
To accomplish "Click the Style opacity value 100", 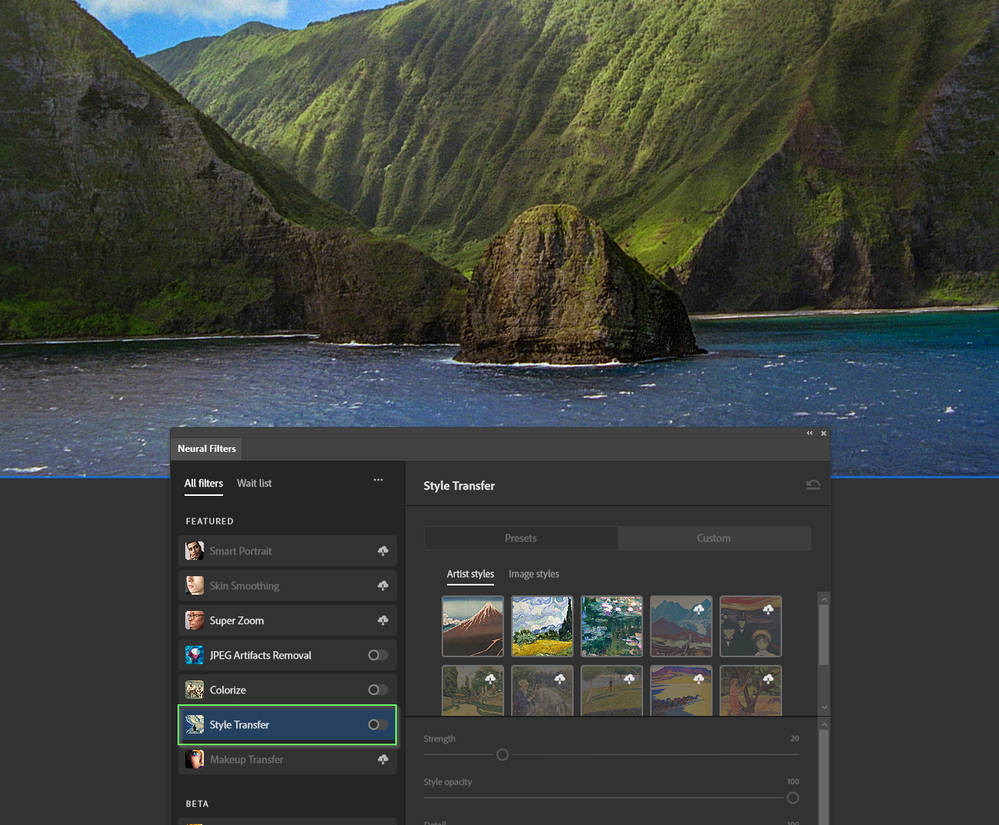I will (x=793, y=782).
